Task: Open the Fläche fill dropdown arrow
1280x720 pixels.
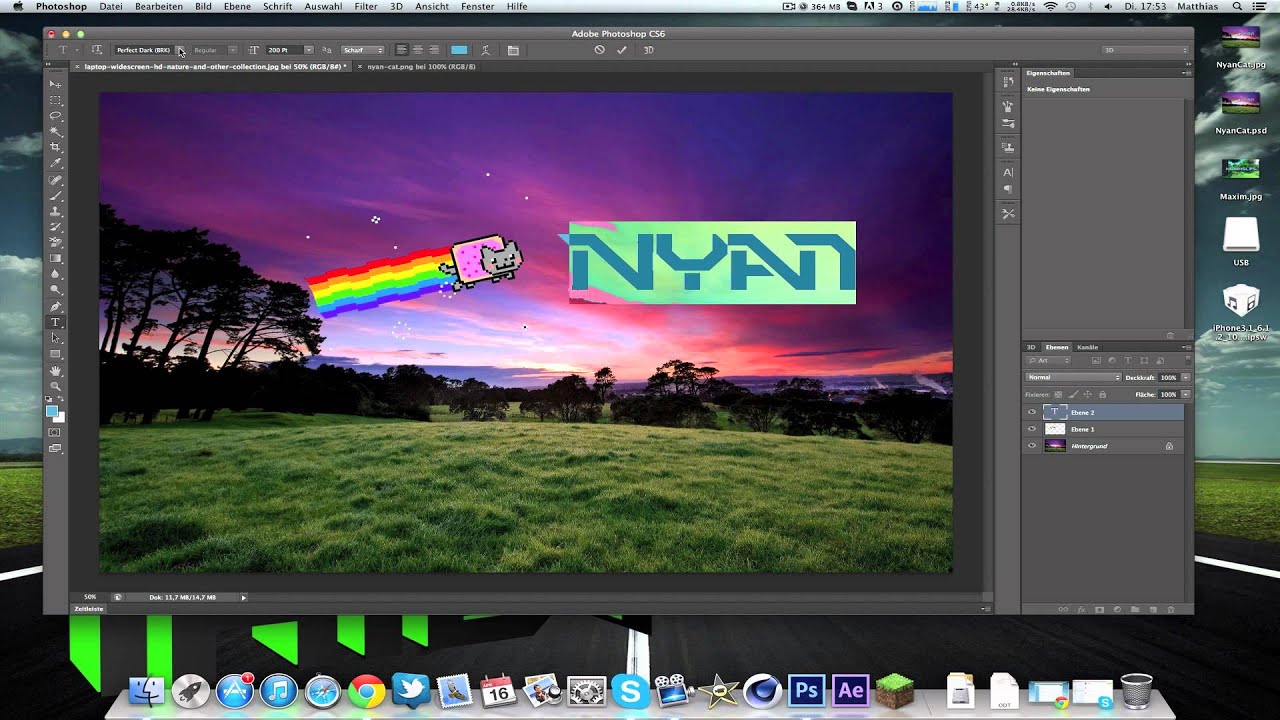Action: pyautogui.click(x=1185, y=394)
